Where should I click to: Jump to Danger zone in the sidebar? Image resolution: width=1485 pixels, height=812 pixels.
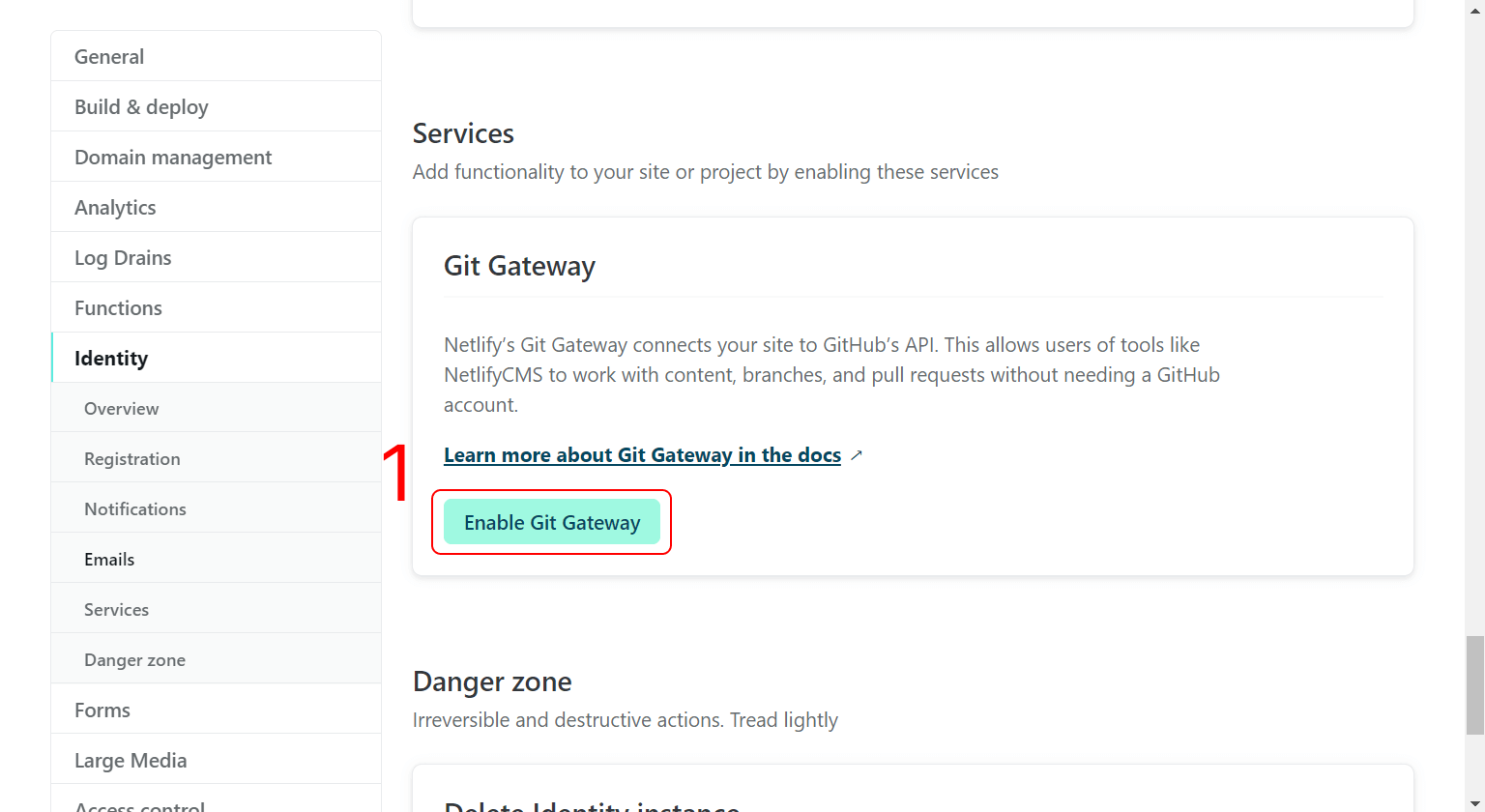134,659
